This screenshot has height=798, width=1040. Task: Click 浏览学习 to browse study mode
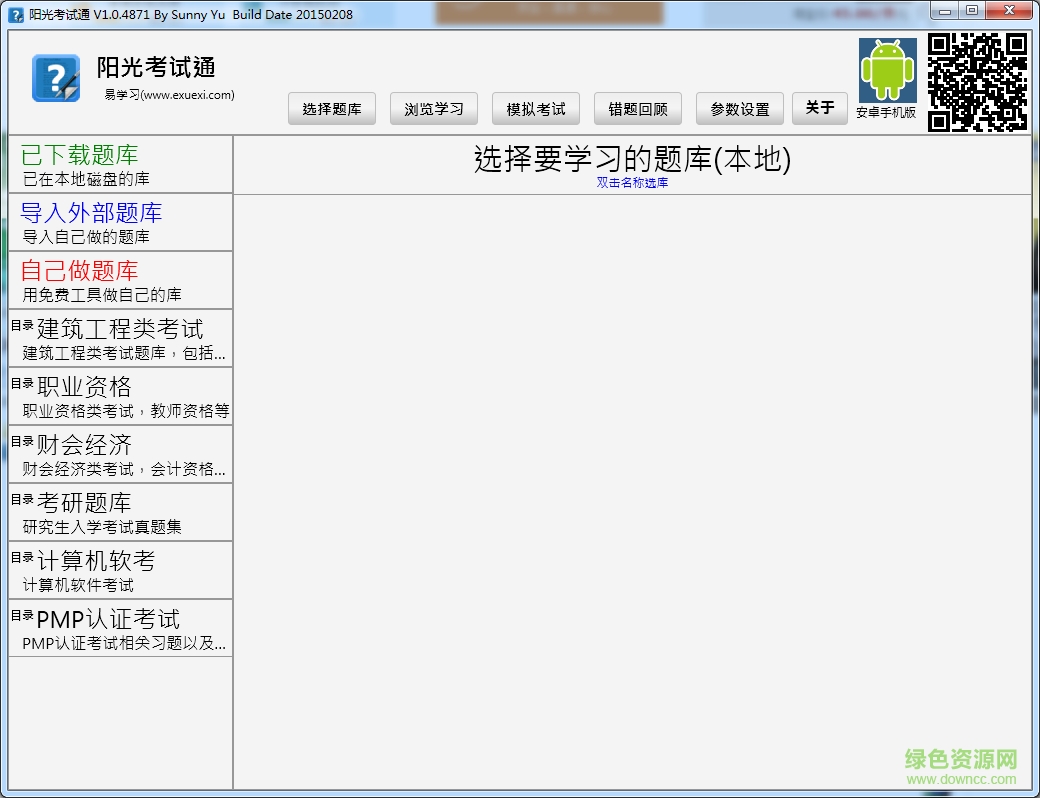433,108
